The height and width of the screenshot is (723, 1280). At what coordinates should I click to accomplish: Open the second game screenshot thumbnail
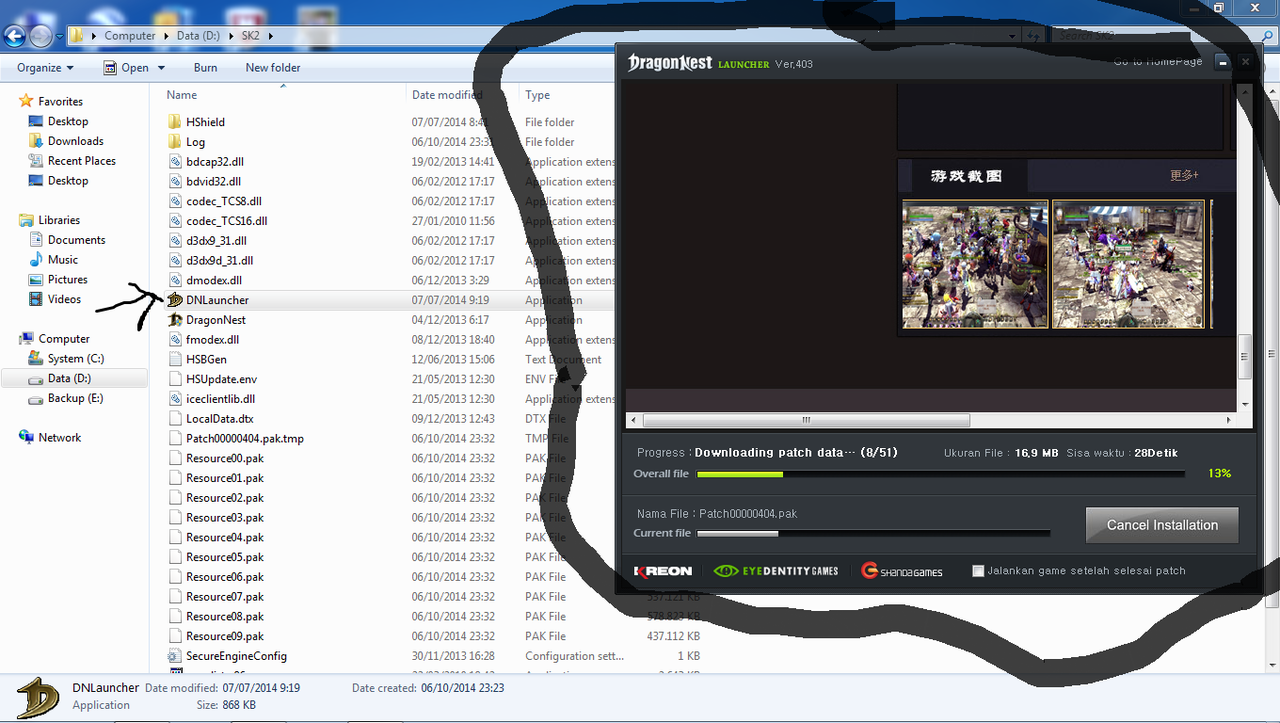pyautogui.click(x=1128, y=264)
